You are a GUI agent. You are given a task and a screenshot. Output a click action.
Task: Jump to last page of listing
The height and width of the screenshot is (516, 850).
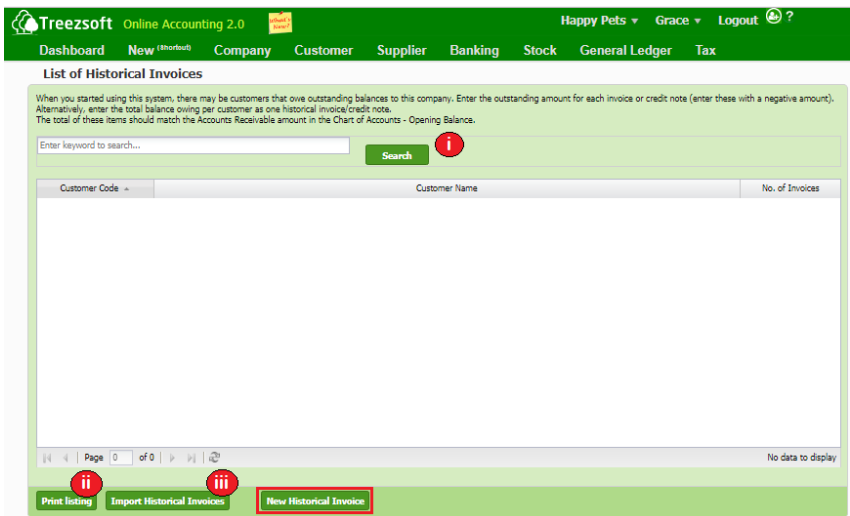point(191,457)
